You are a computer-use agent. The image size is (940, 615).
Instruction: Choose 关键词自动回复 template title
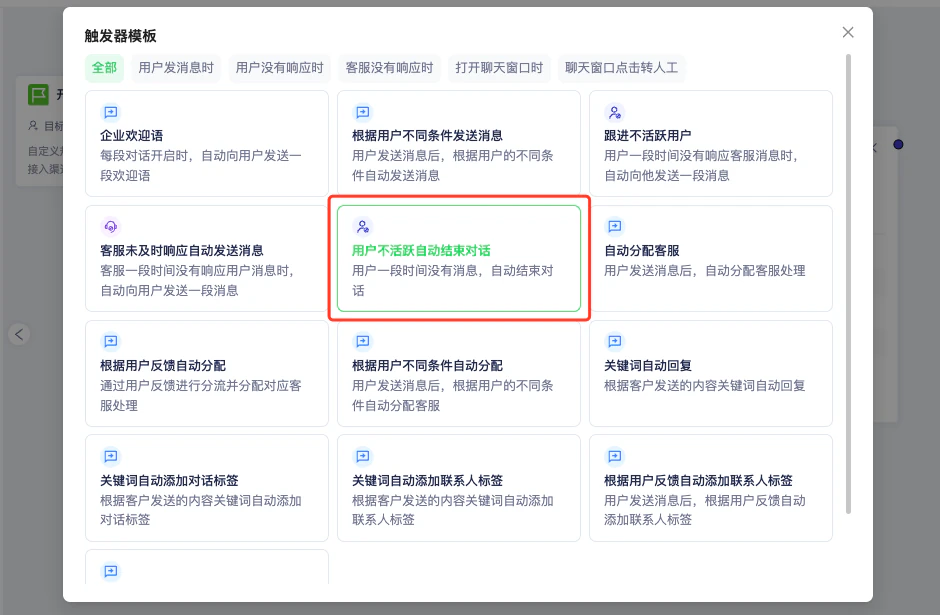[647, 366]
